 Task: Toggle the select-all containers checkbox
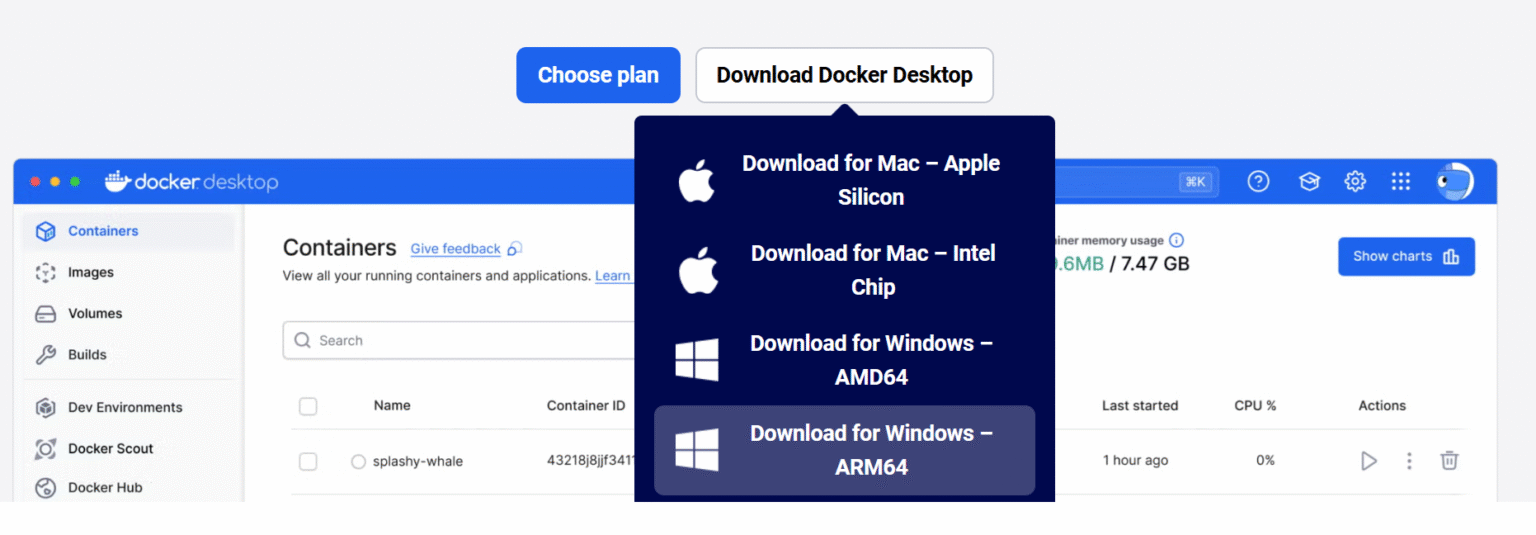pos(308,406)
